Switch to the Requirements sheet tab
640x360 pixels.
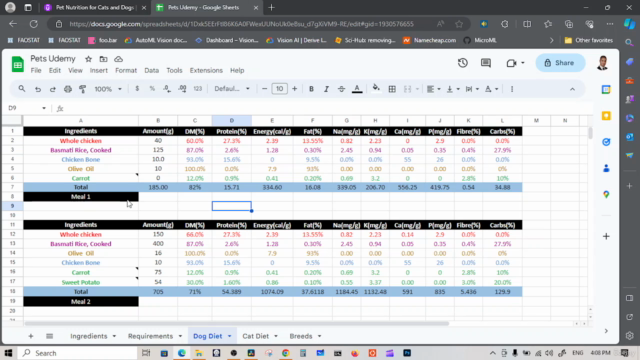tap(150, 336)
